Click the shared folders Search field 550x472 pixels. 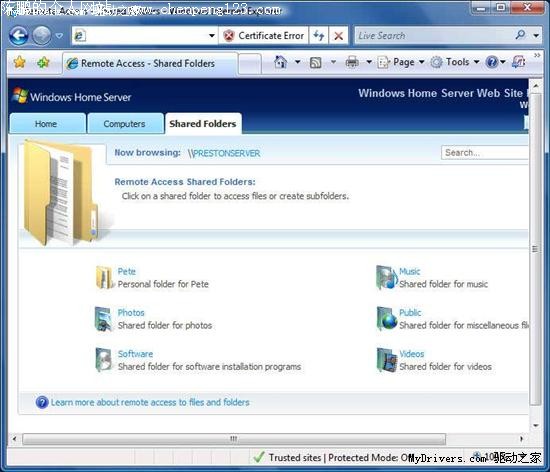(x=485, y=153)
